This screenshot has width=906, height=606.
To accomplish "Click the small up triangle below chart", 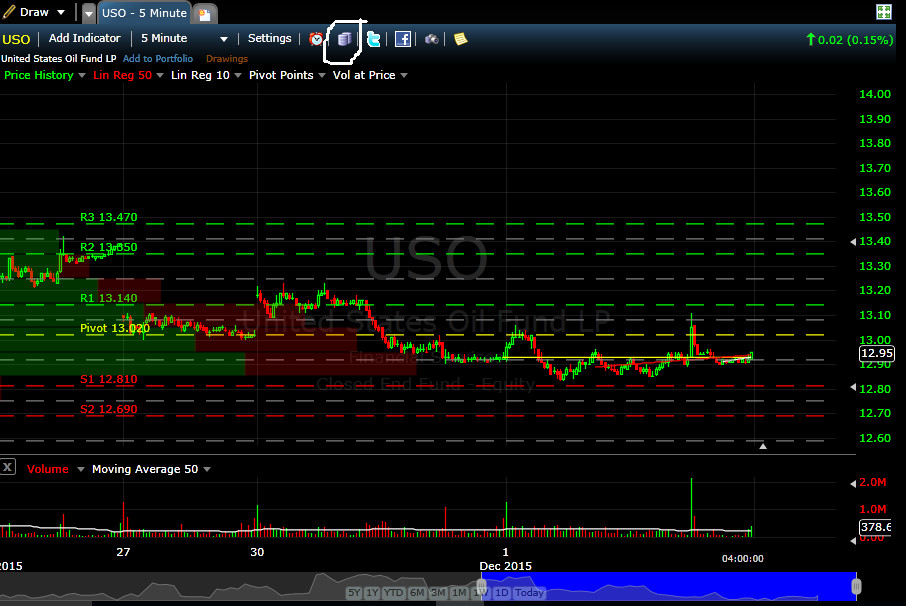I will pyautogui.click(x=763, y=446).
